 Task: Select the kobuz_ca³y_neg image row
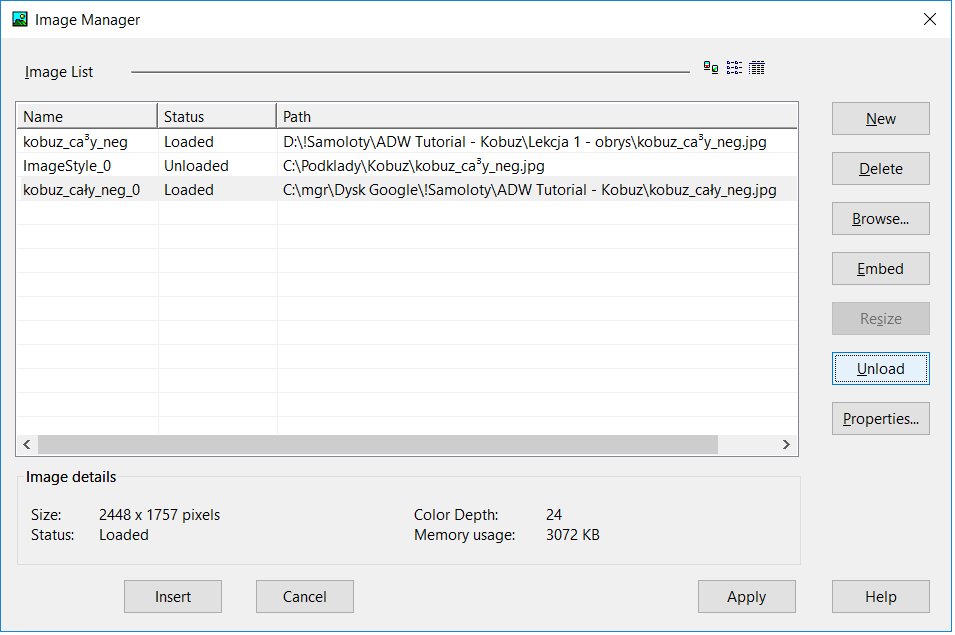pos(75,142)
